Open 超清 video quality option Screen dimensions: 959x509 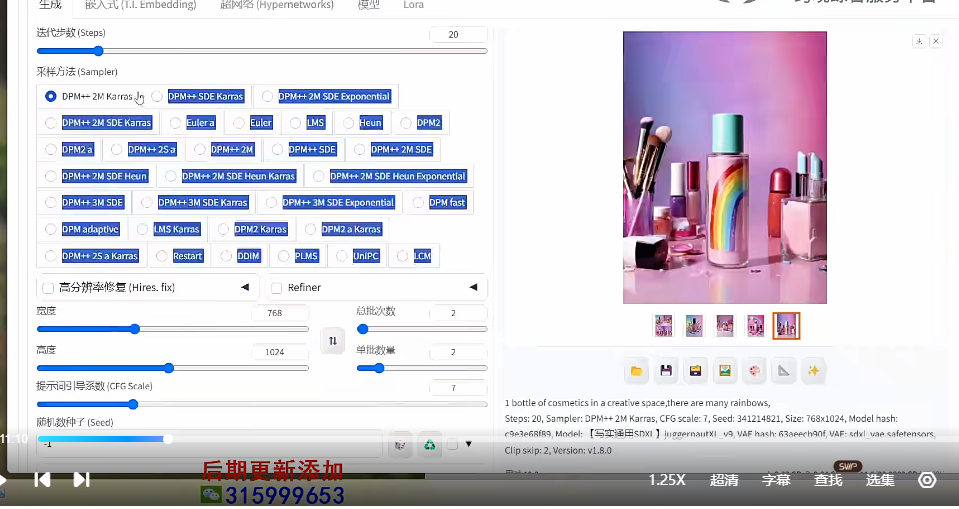[x=724, y=480]
